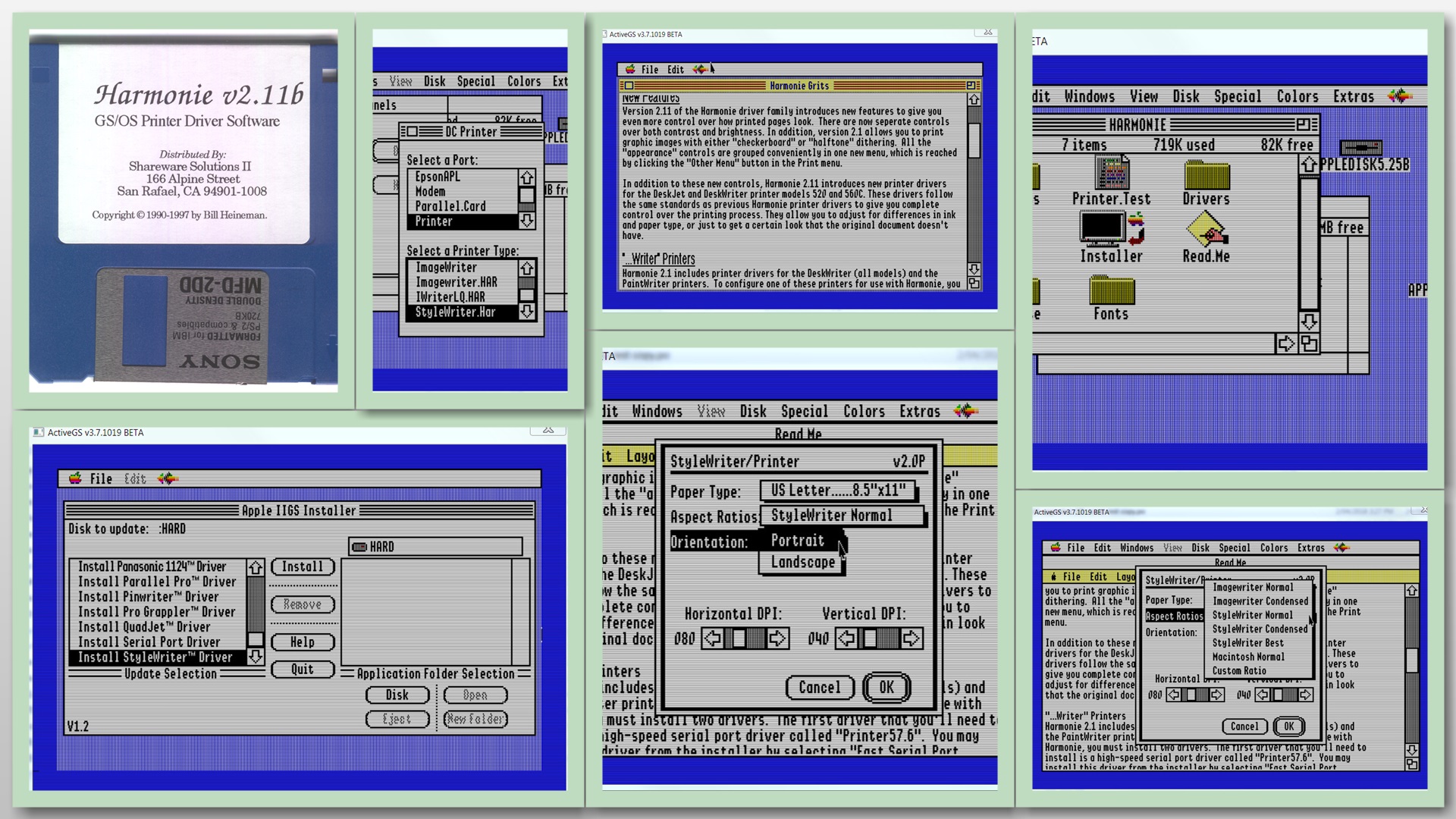Image resolution: width=1456 pixels, height=819 pixels.
Task: Select Install Panasonic 1124 Driver row
Action: 157,566
